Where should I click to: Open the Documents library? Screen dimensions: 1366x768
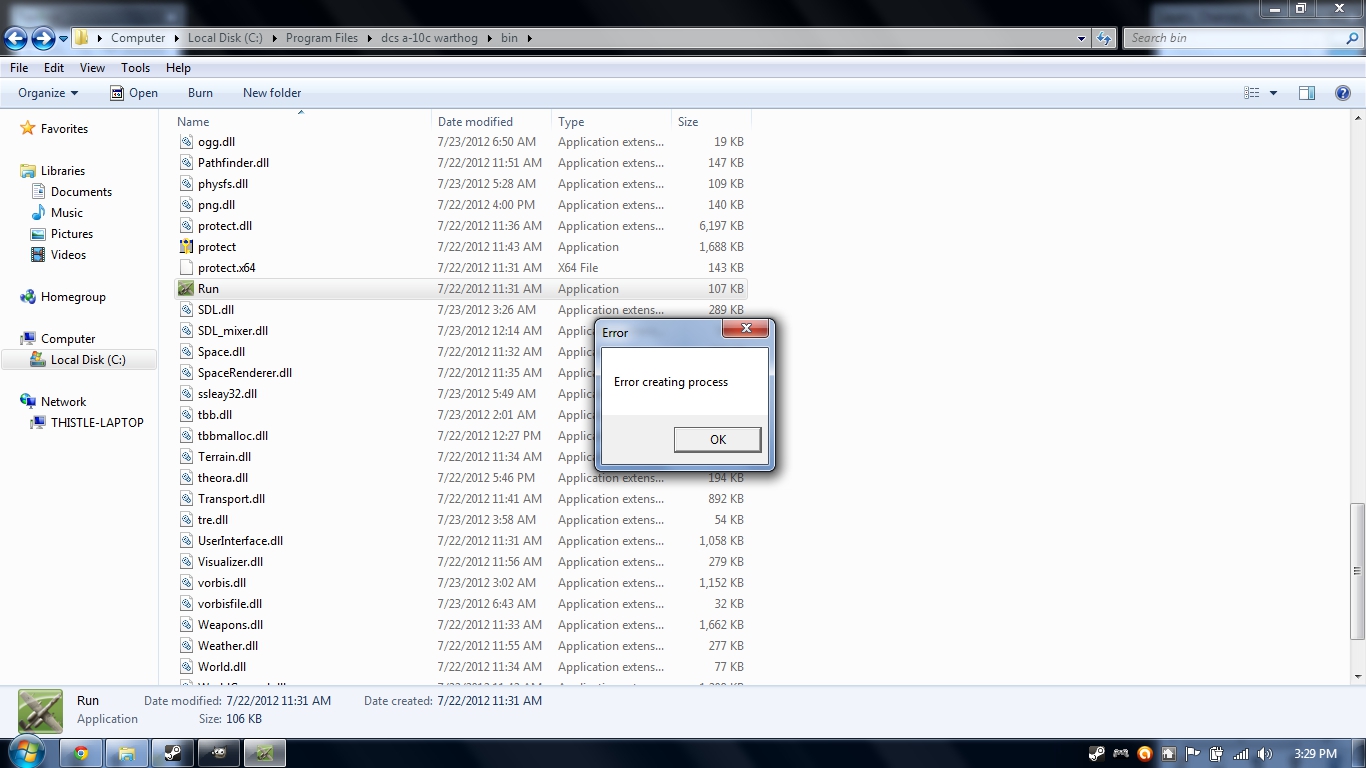81,192
